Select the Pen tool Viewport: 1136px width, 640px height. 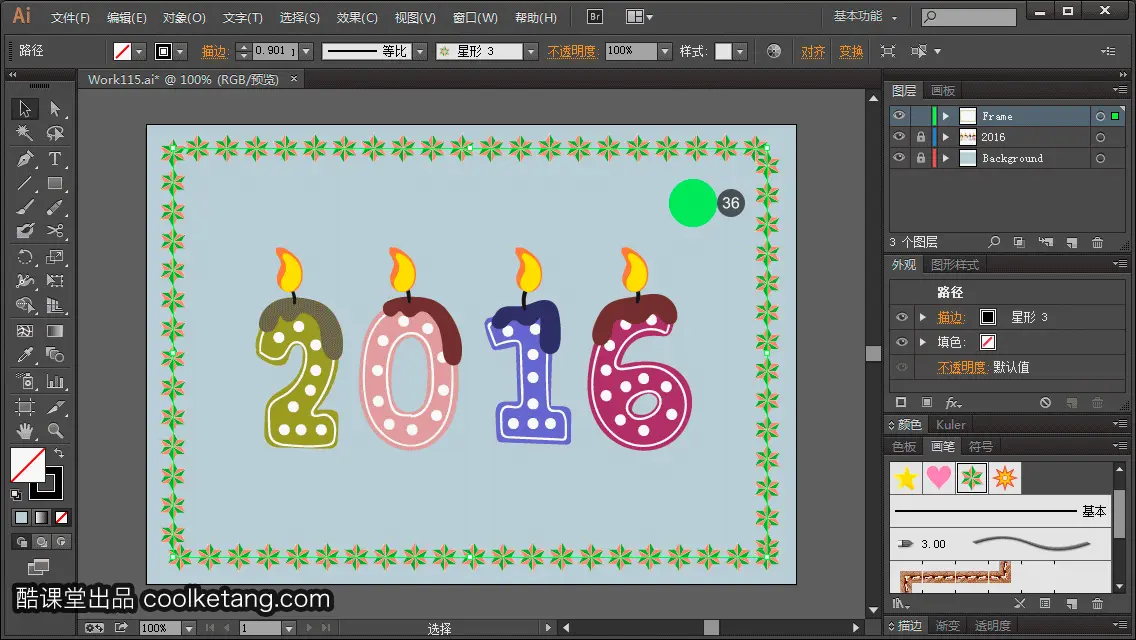point(25,159)
